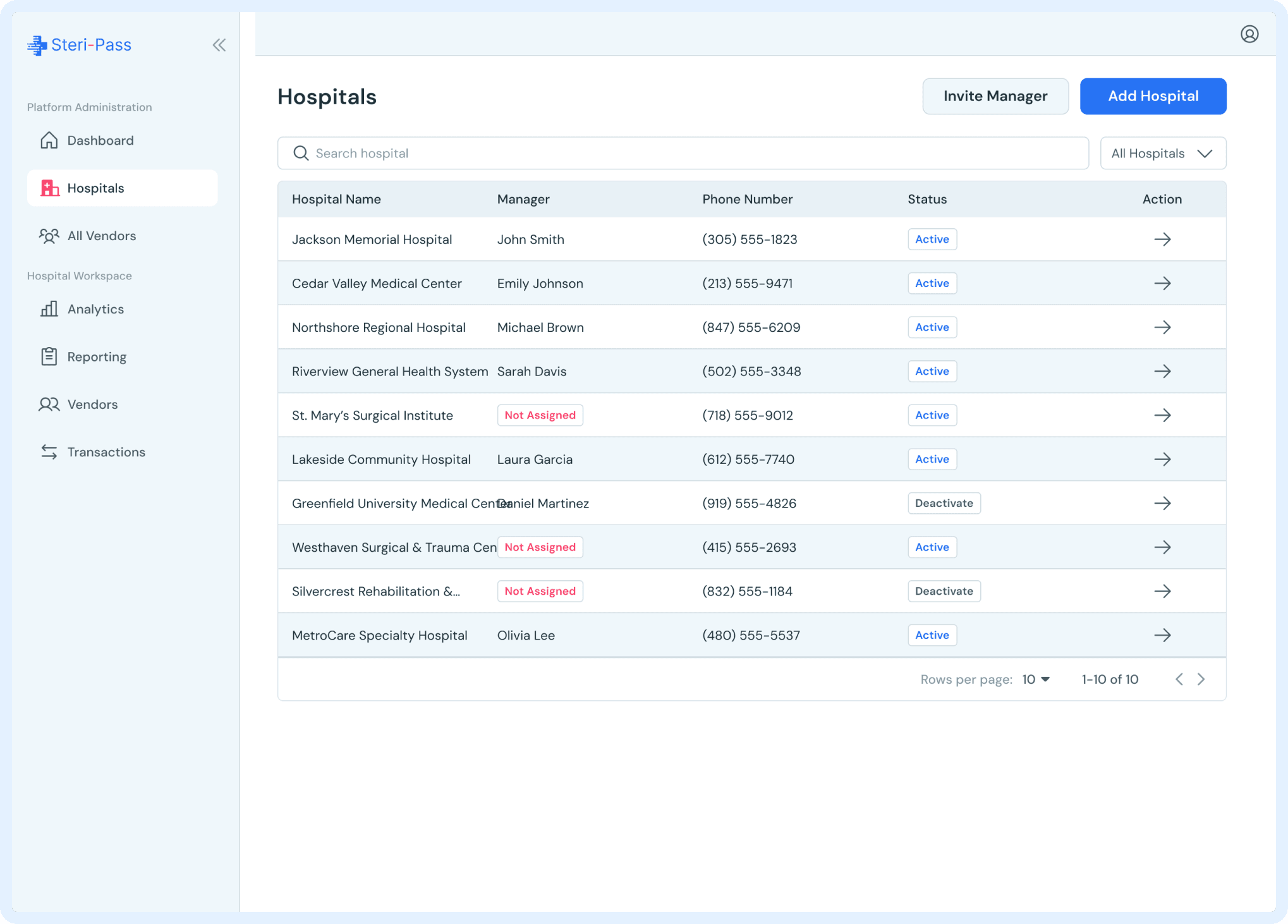The width and height of the screenshot is (1288, 924).
Task: Open the Rows per page dropdown
Action: pyautogui.click(x=1036, y=679)
